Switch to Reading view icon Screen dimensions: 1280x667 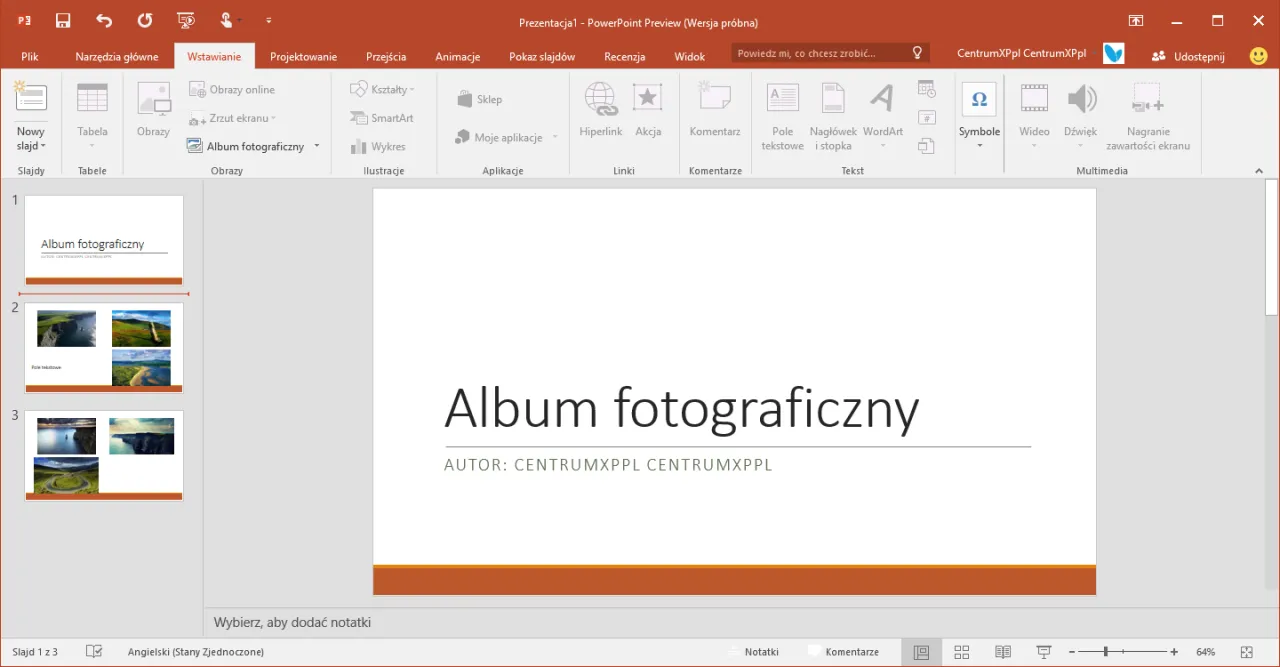1003,652
